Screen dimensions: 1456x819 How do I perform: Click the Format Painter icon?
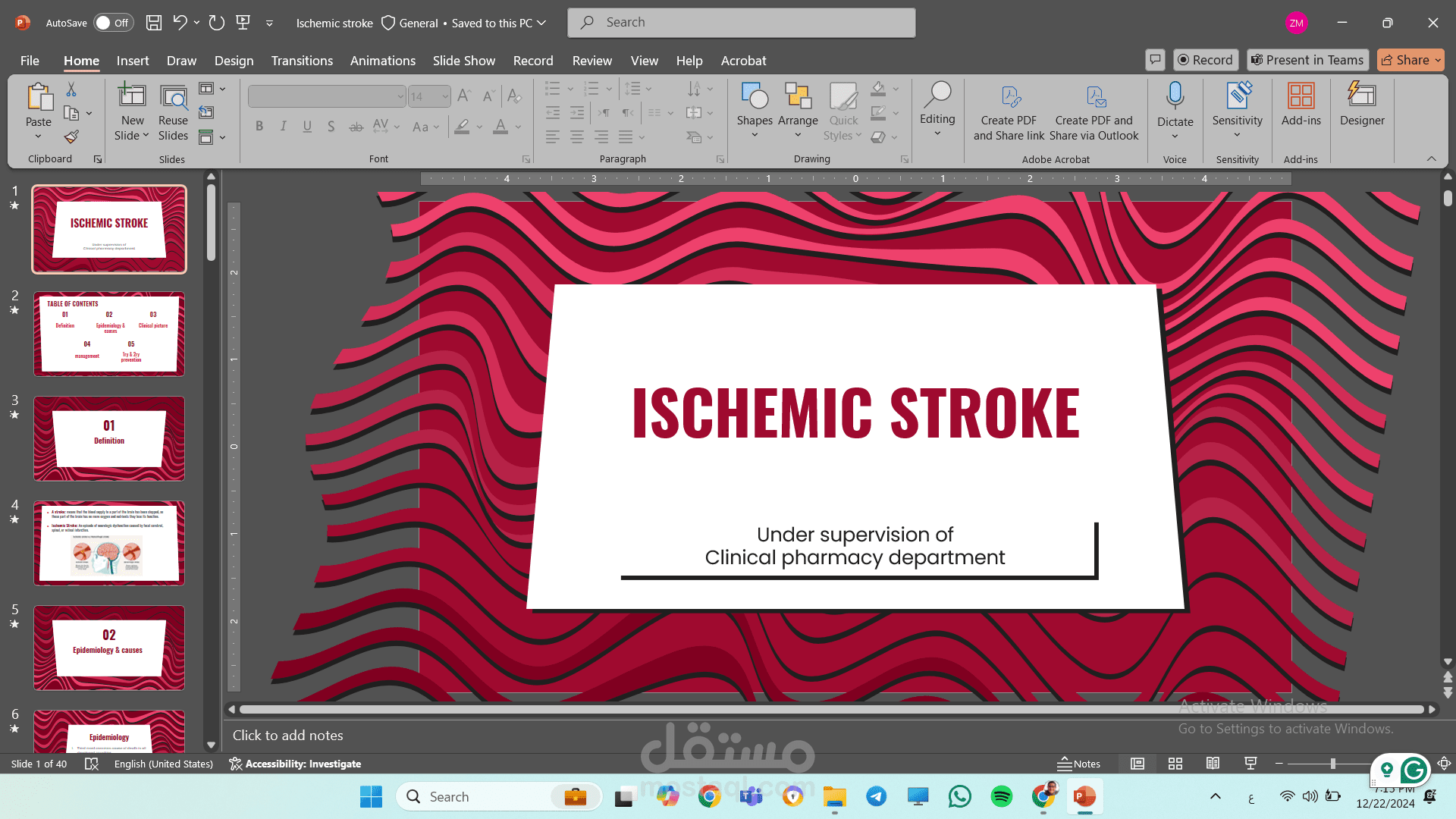(x=71, y=136)
